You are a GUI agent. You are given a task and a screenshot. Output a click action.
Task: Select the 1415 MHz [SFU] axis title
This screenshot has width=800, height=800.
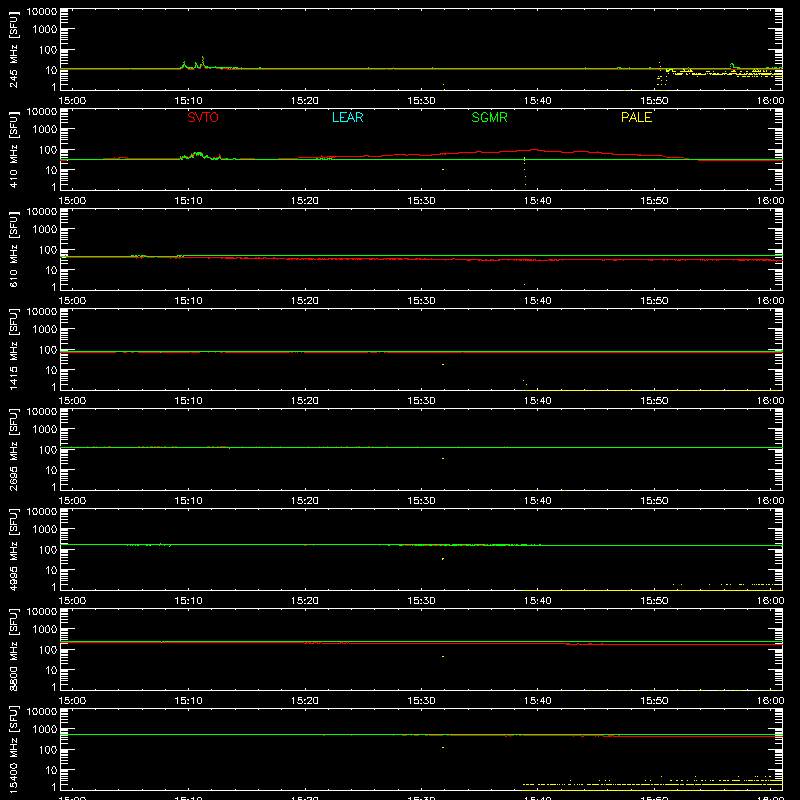click(13, 349)
